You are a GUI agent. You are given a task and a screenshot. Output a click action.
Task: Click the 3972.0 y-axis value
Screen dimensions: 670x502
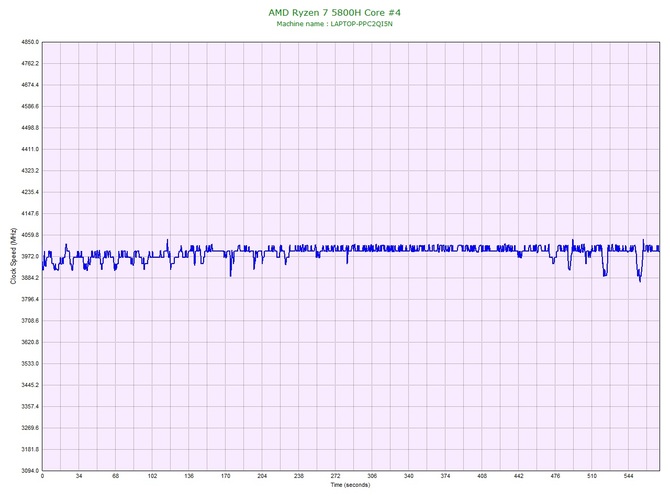30,256
